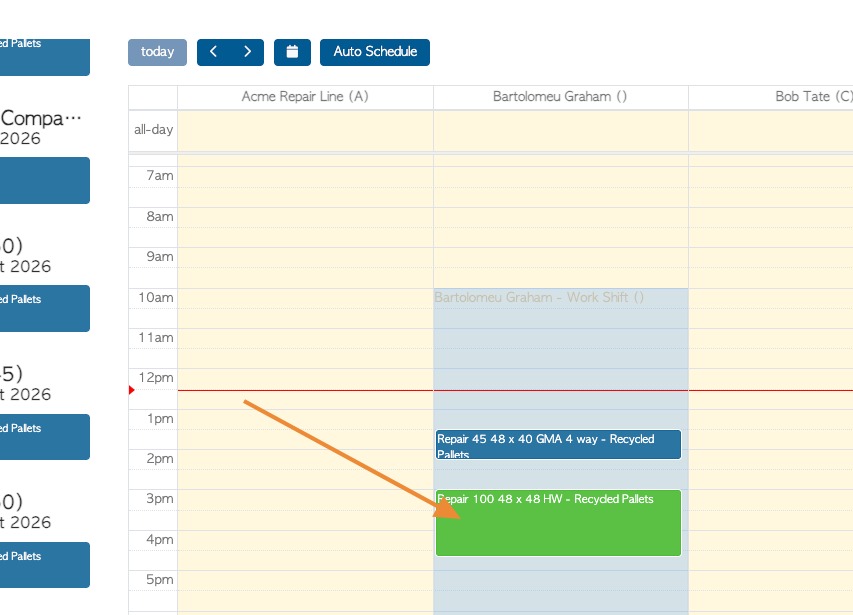853x615 pixels.
Task: Select the unlabeled blue card under Compa… heading
Action: click(45, 181)
